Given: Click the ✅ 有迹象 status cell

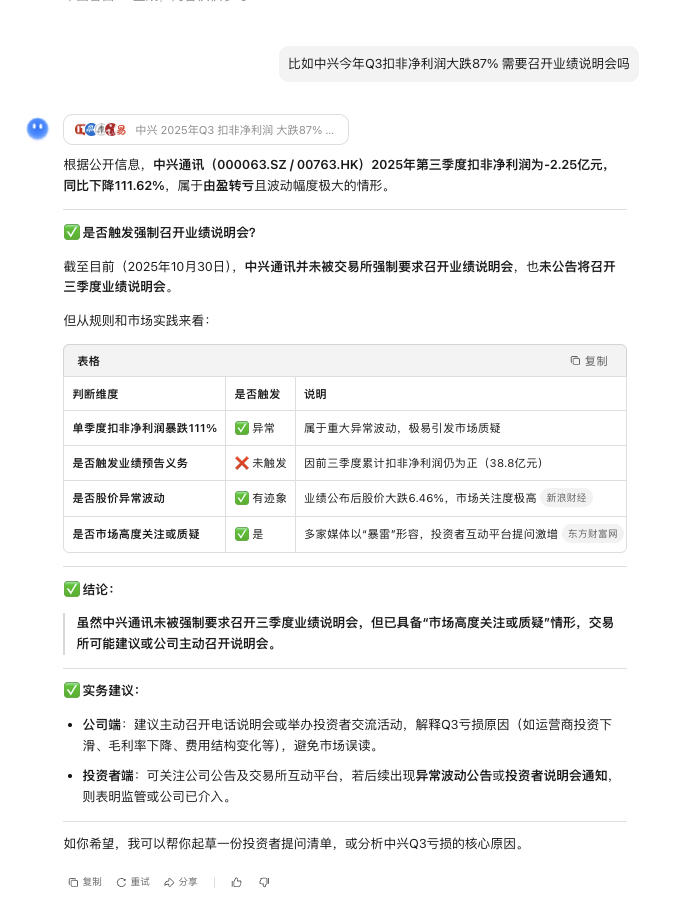Looking at the screenshot, I should click(x=261, y=498).
